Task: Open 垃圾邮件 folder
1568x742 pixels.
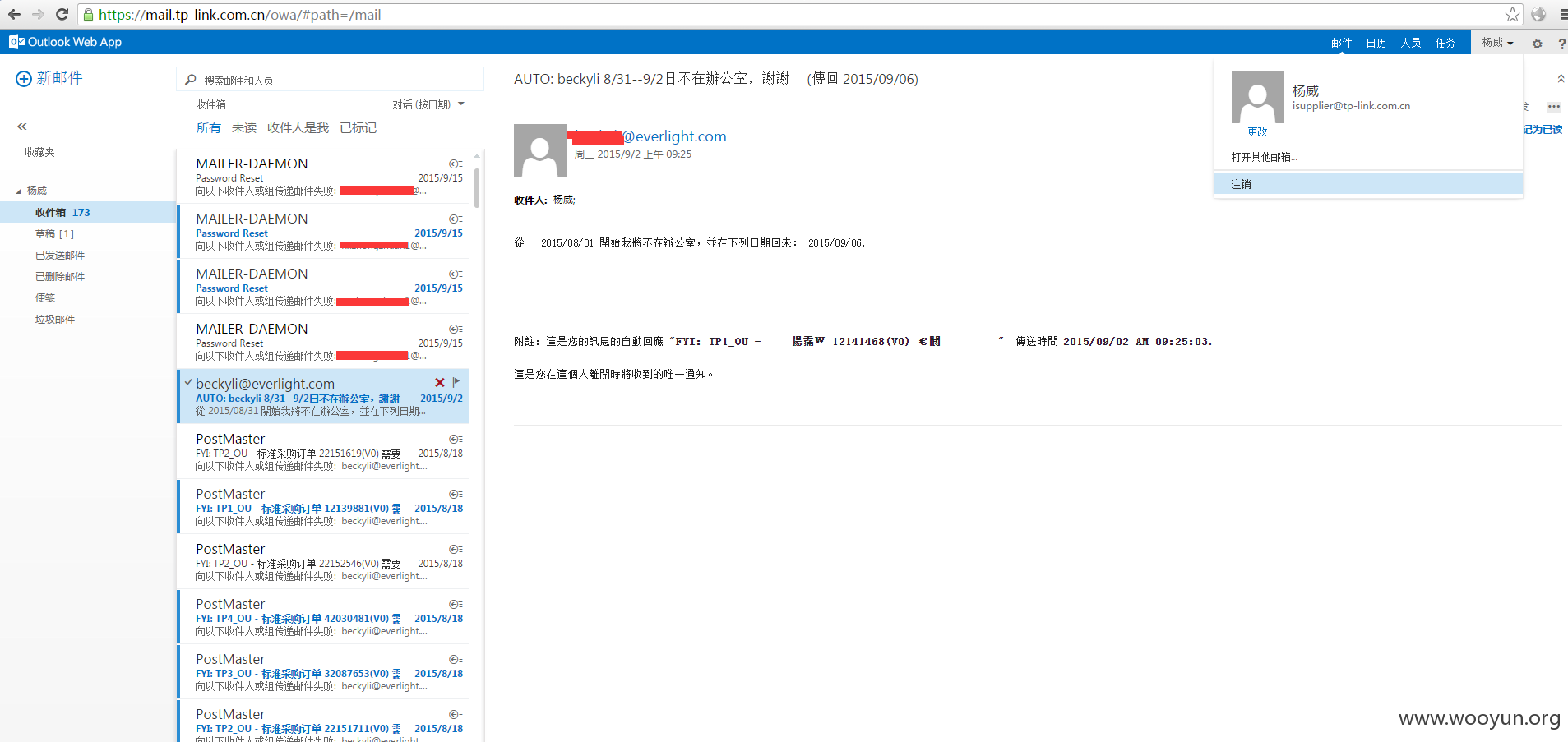Action: pos(54,320)
